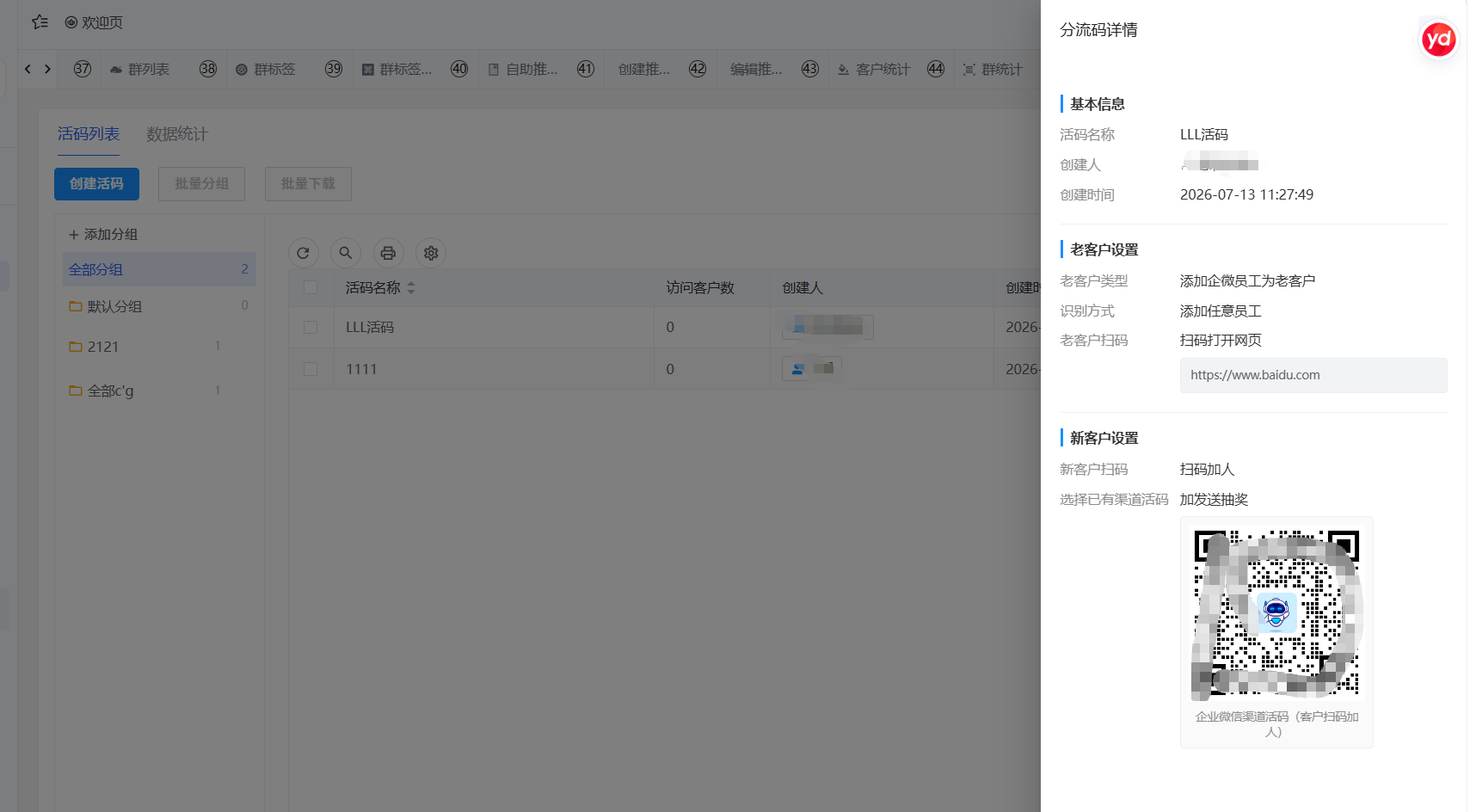
Task: Click the 访问客户数 column header
Action: click(x=700, y=288)
